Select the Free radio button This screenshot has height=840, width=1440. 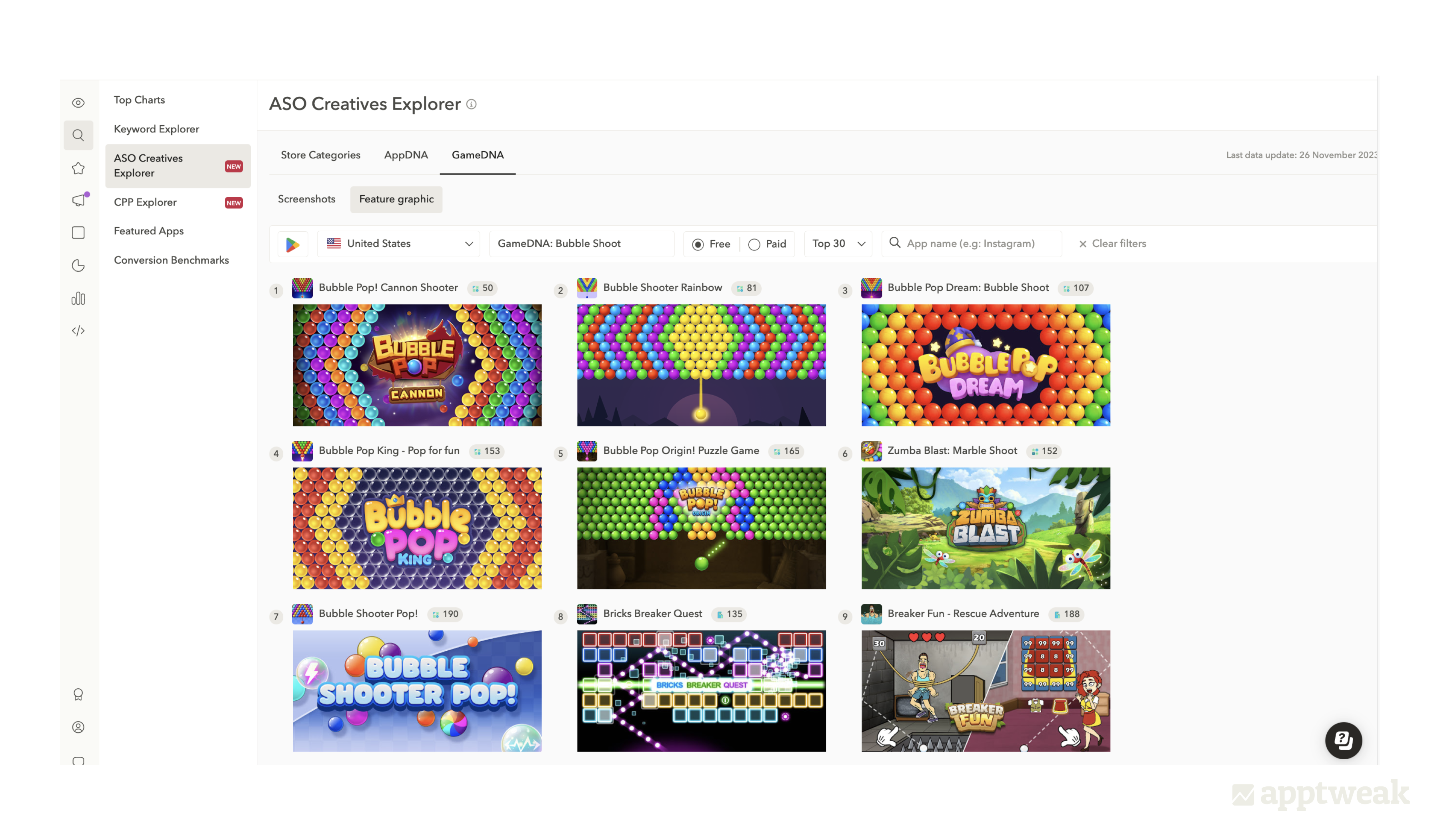tap(698, 244)
